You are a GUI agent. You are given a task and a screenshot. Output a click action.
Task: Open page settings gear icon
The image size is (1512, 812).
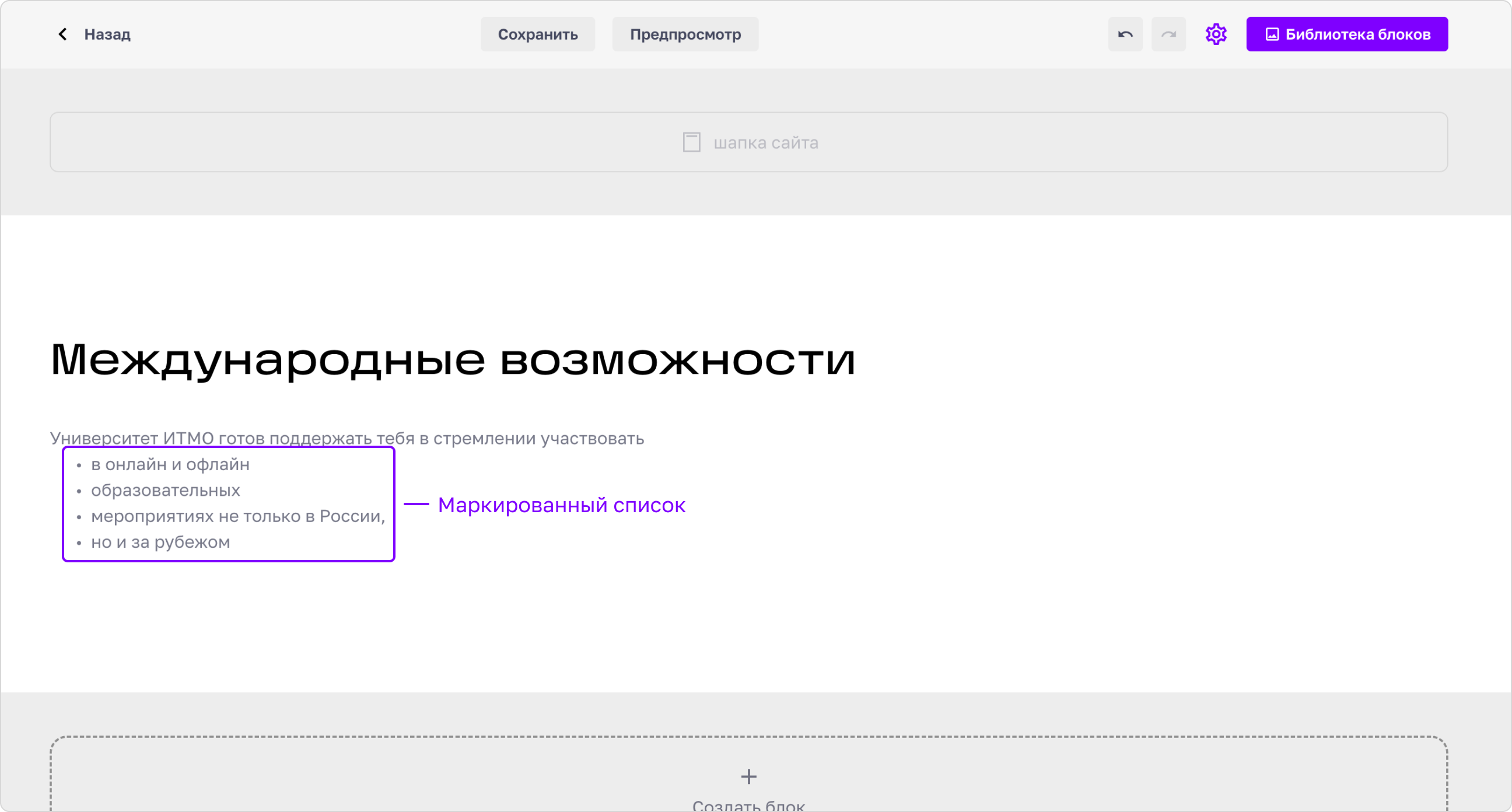point(1216,34)
